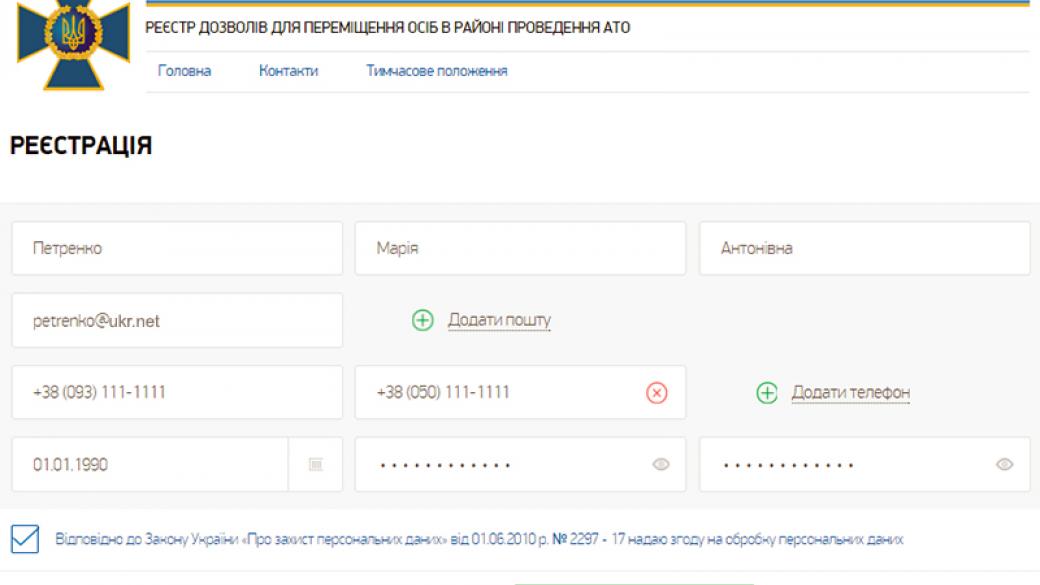Open the Головна menu item
The height and width of the screenshot is (585, 1040).
click(184, 71)
